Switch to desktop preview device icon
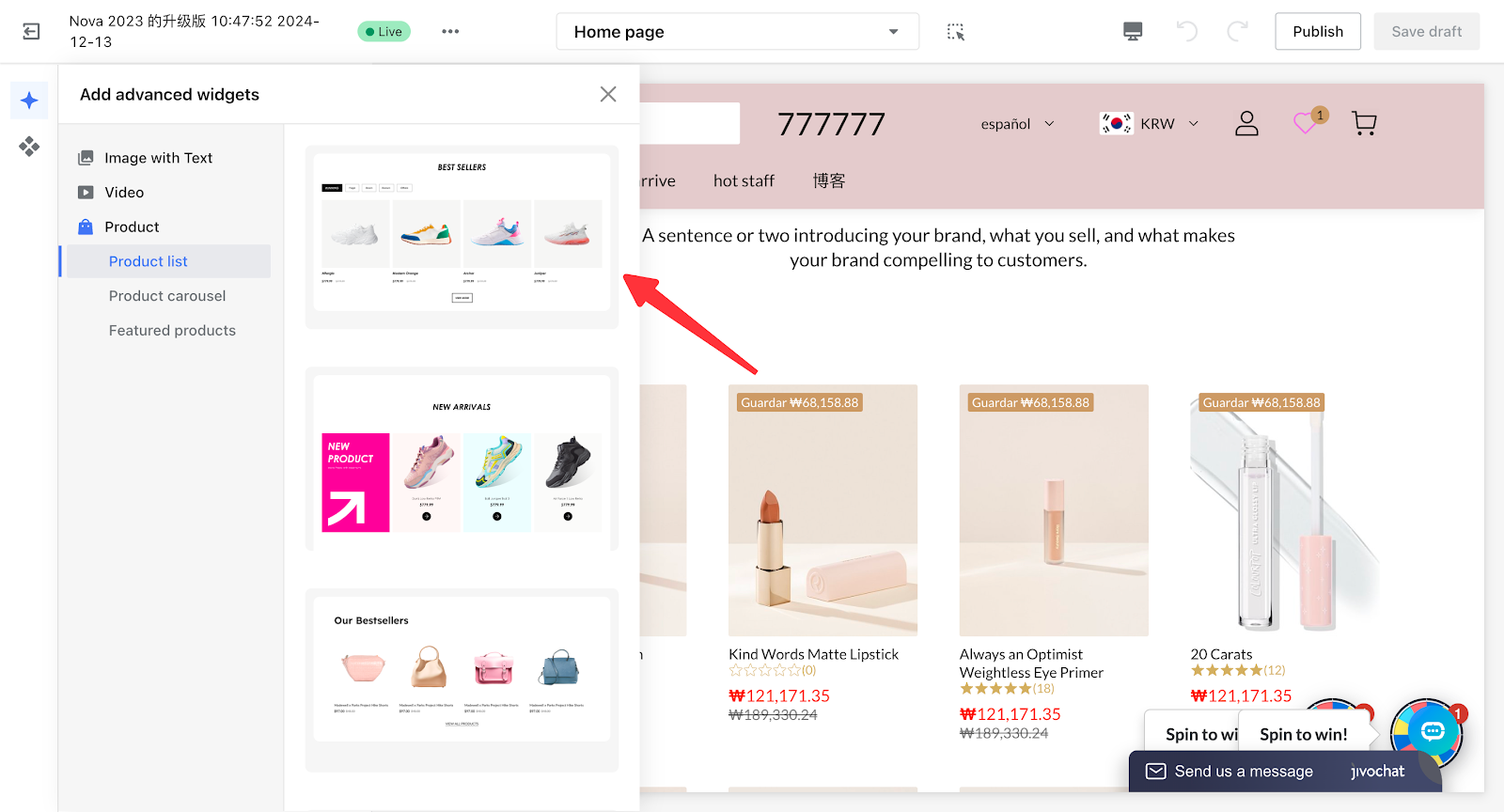The image size is (1504, 812). pyautogui.click(x=1133, y=32)
